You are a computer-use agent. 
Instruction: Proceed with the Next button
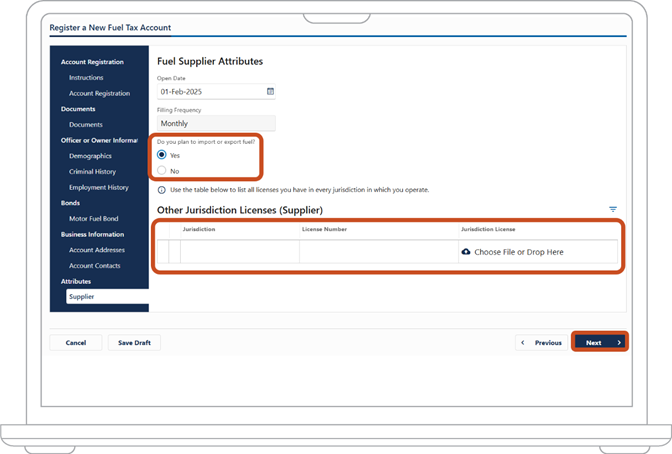pos(600,343)
